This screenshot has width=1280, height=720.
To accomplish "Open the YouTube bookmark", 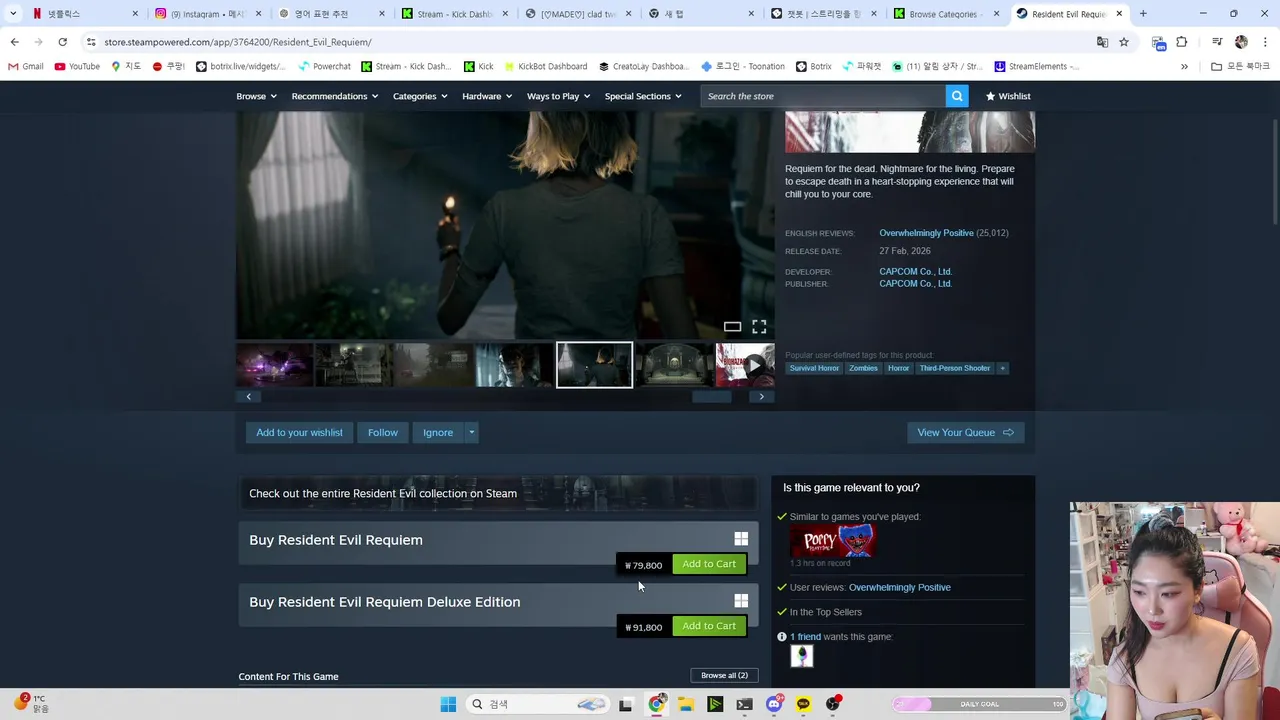I will click(x=77, y=66).
